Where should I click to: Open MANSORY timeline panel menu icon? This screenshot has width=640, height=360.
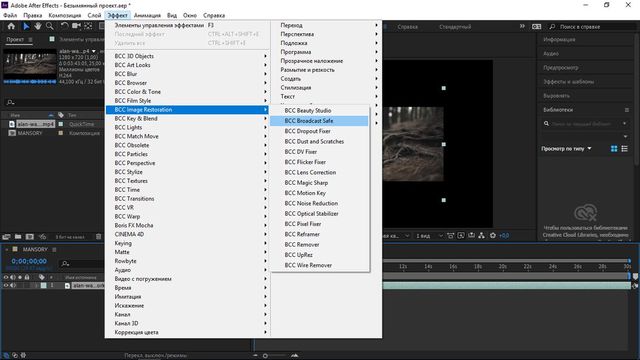coord(54,249)
